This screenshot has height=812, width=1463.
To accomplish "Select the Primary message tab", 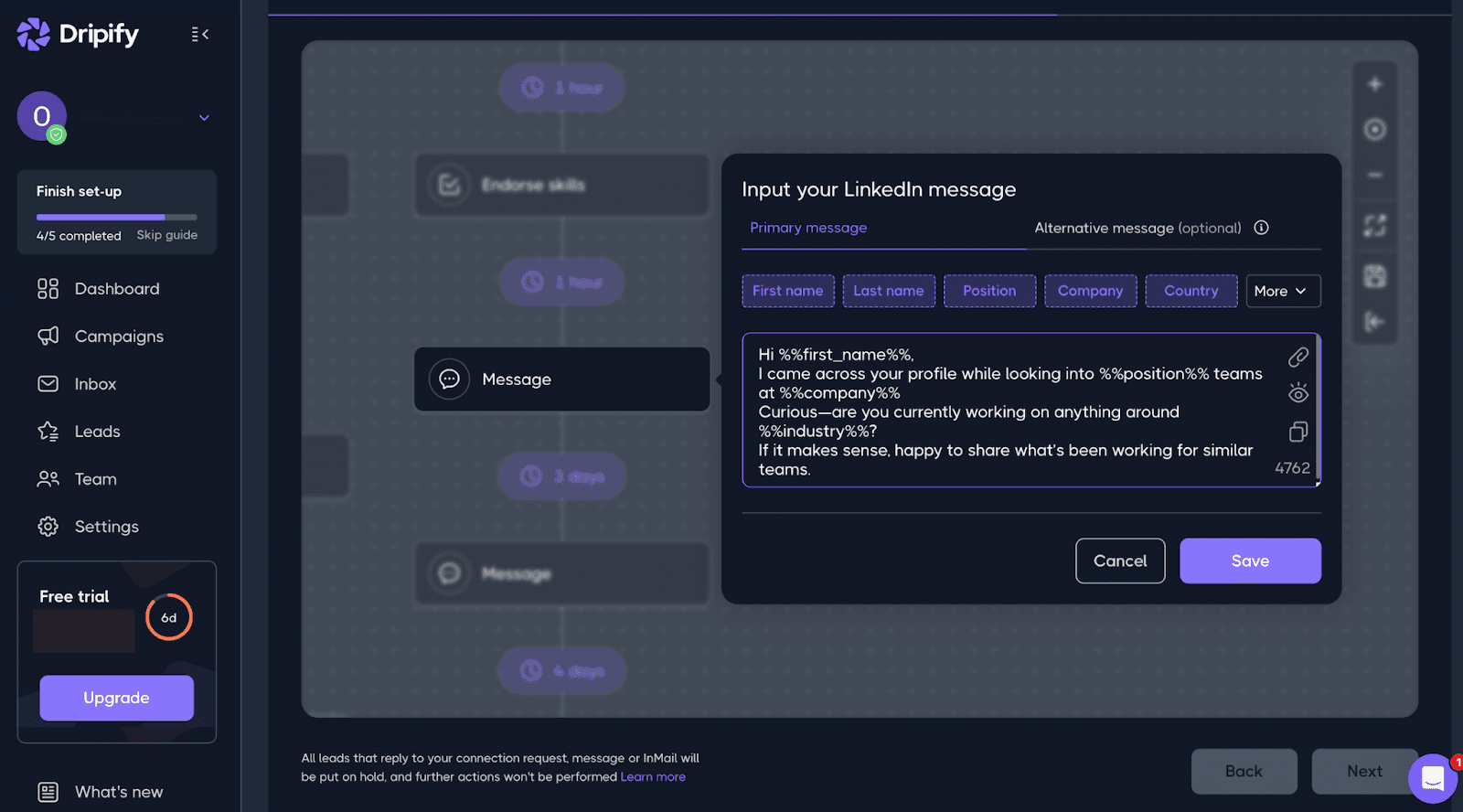I will (808, 228).
